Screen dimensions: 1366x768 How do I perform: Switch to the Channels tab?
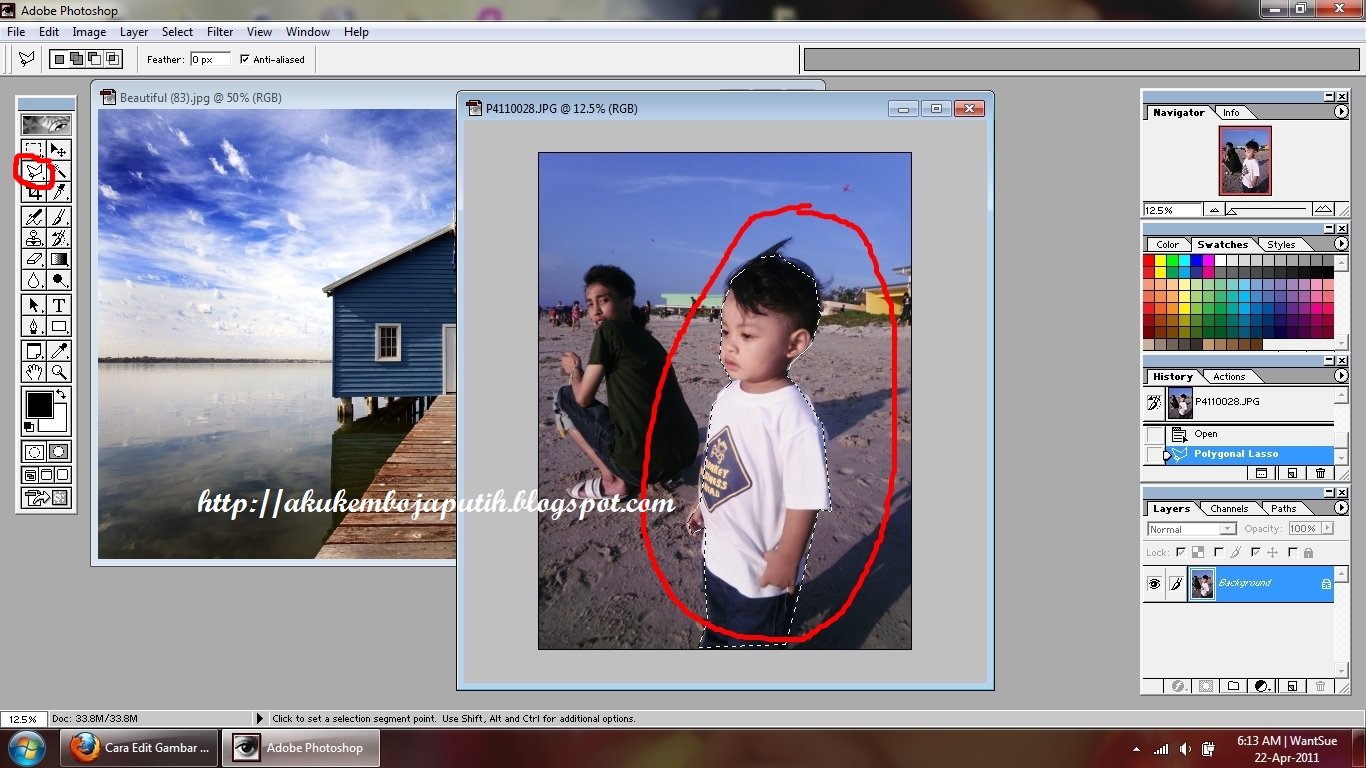[1229, 508]
